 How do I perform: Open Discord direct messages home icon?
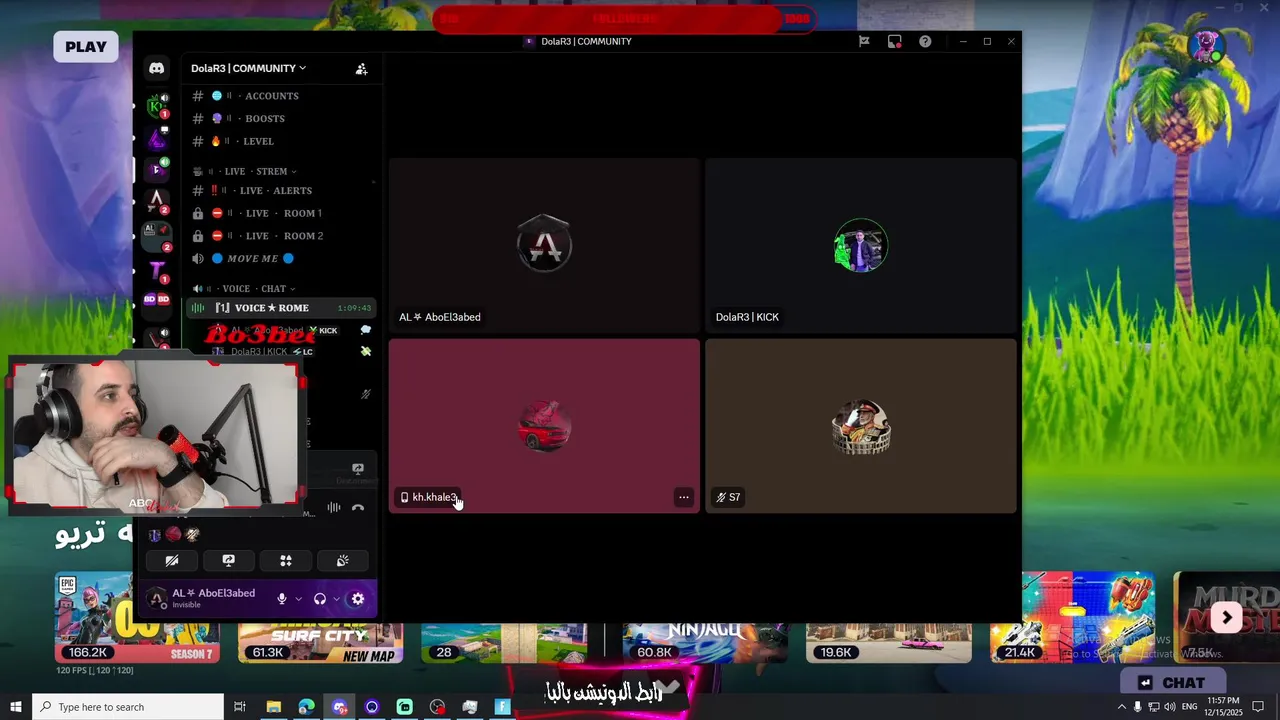click(x=156, y=68)
